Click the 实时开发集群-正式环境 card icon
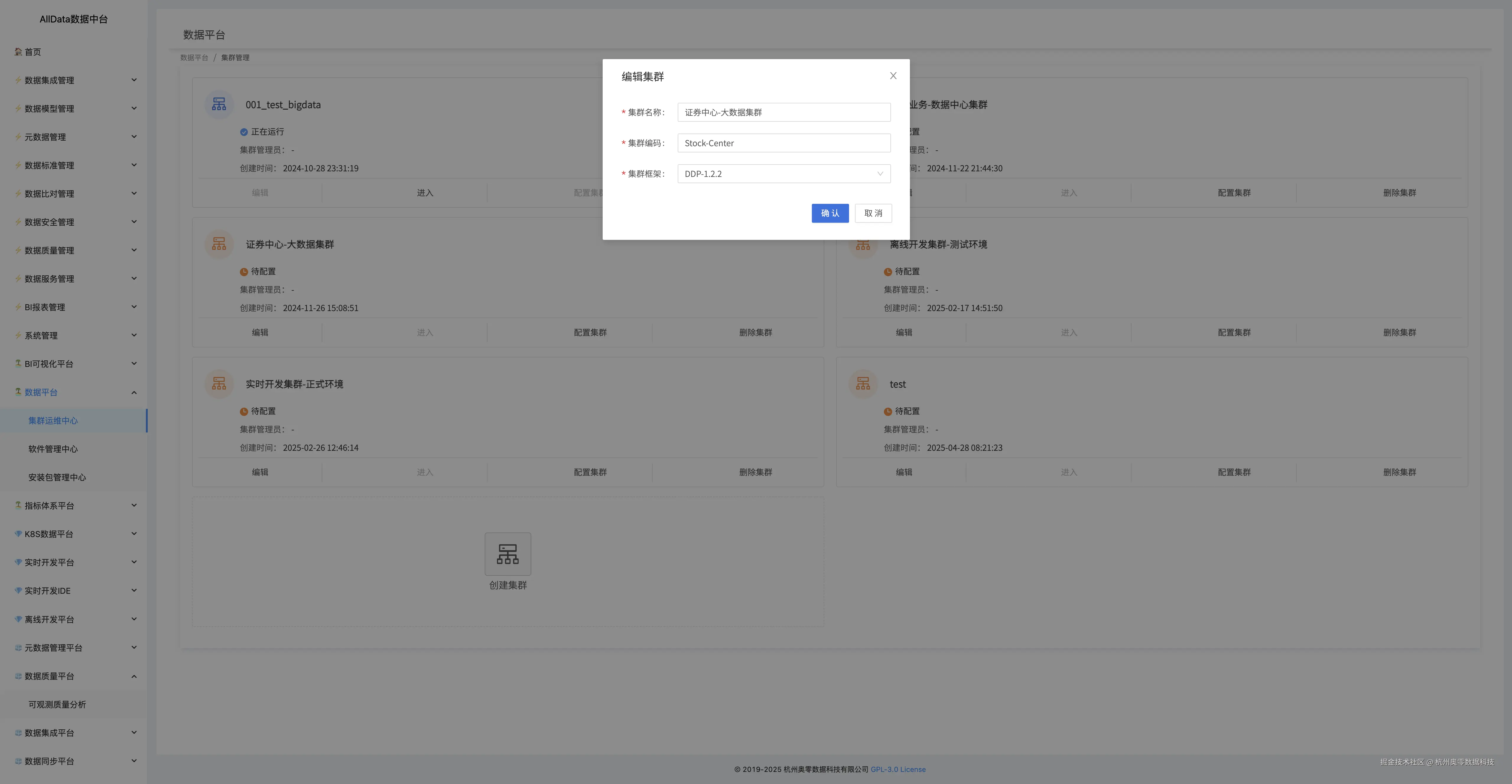Screen dimensions: 1512x784 [219, 384]
